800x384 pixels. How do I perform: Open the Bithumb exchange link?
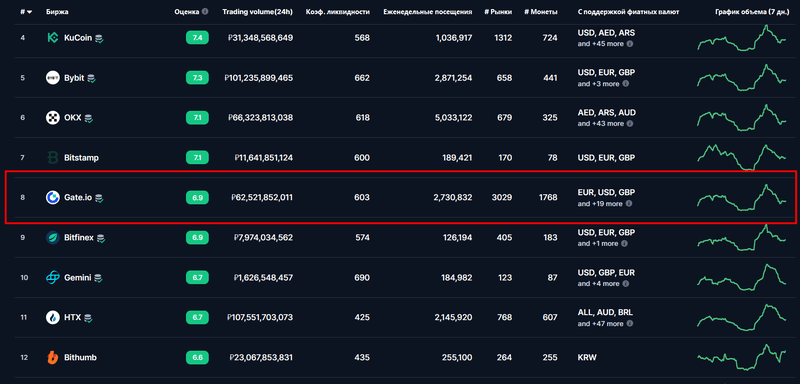81,357
